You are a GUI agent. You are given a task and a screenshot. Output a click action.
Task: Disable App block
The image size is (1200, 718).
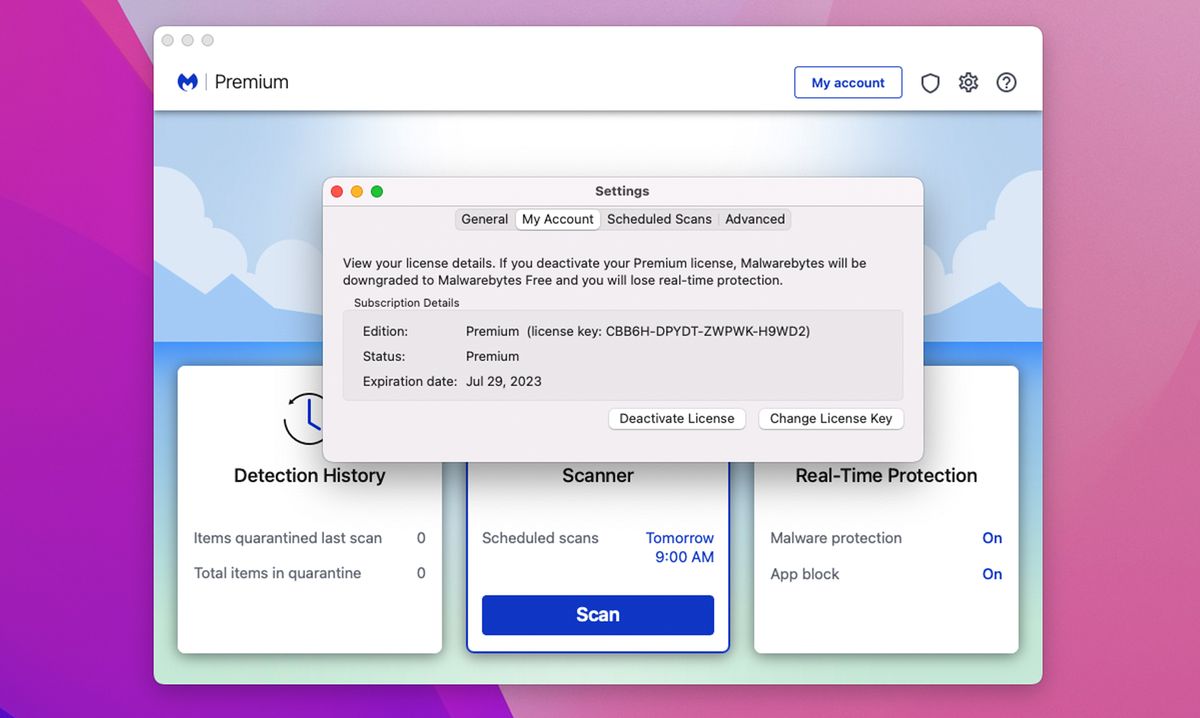(992, 574)
